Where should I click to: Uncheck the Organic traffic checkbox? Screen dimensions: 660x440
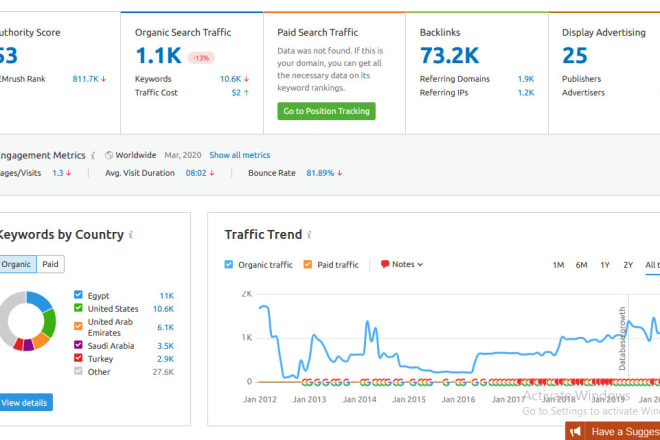pyautogui.click(x=229, y=264)
